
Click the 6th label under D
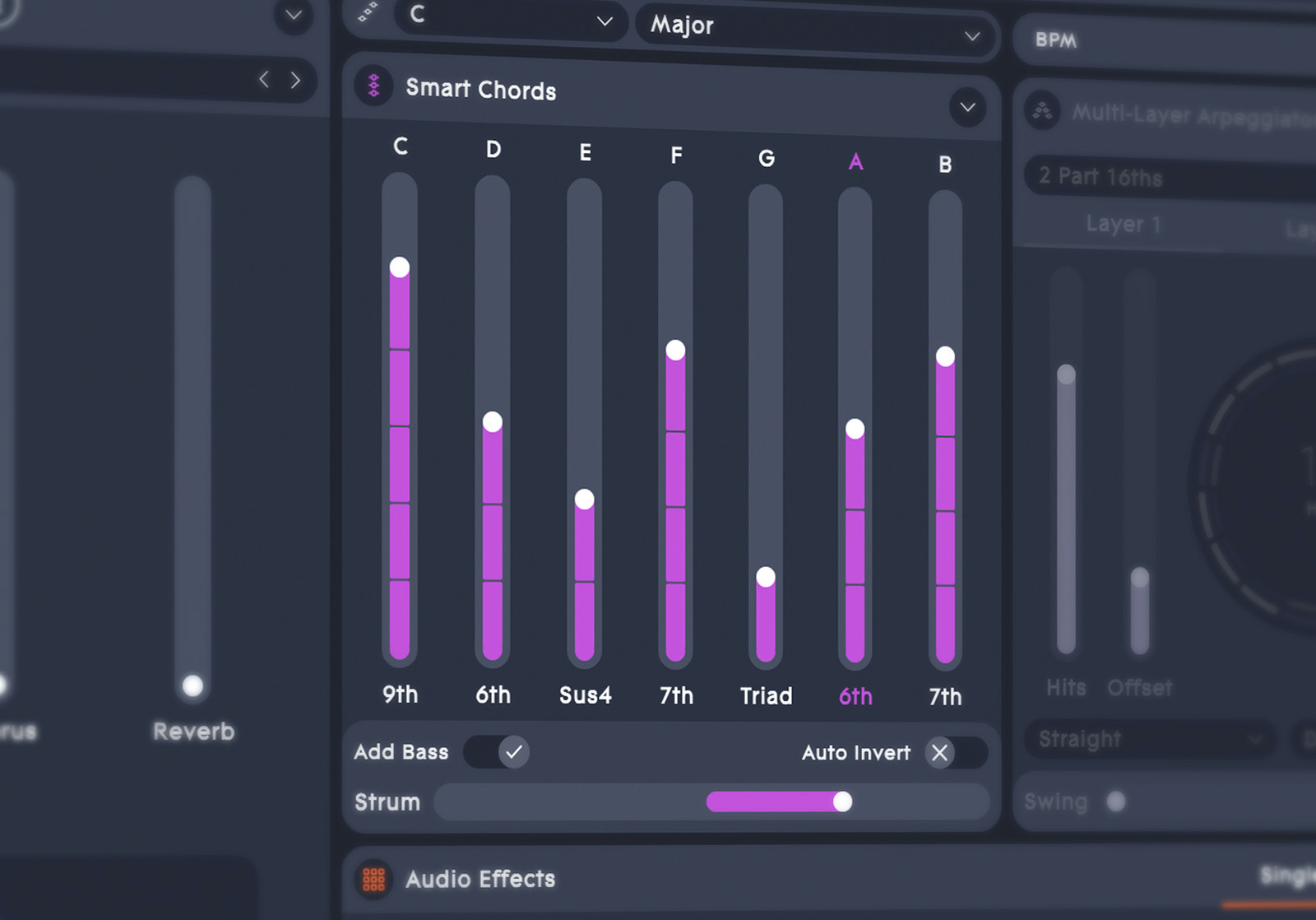coord(493,695)
